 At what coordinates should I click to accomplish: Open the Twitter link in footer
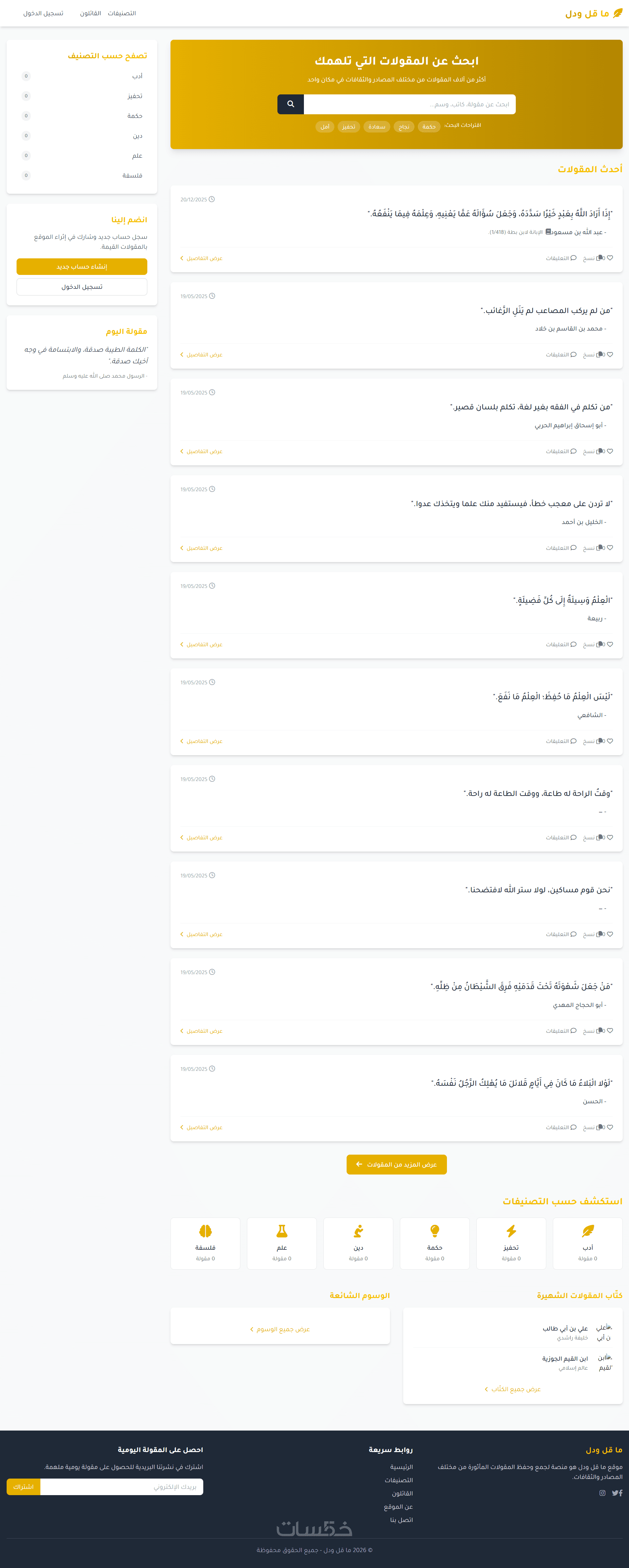tap(614, 1492)
